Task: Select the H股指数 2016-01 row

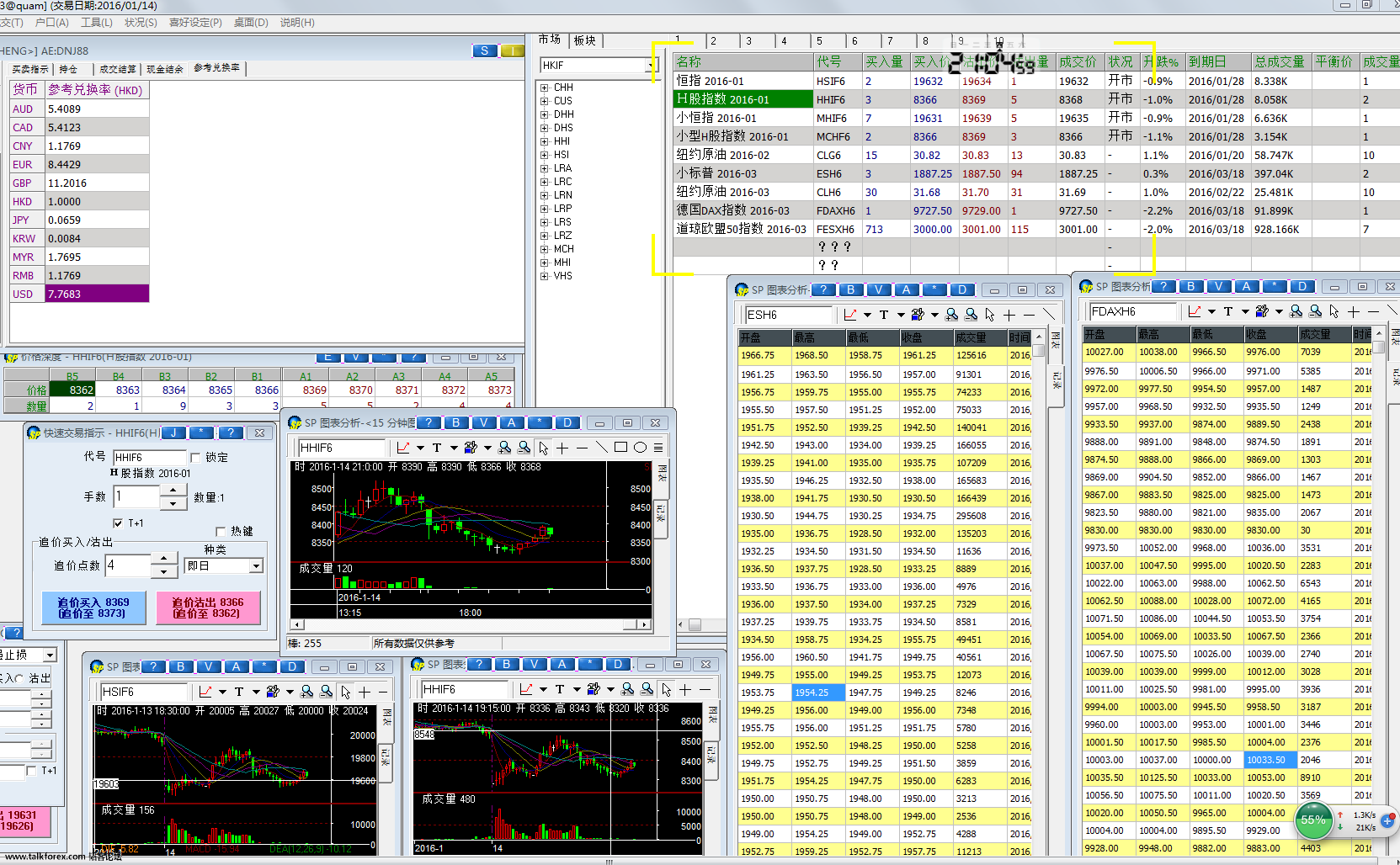Action: click(1035, 99)
